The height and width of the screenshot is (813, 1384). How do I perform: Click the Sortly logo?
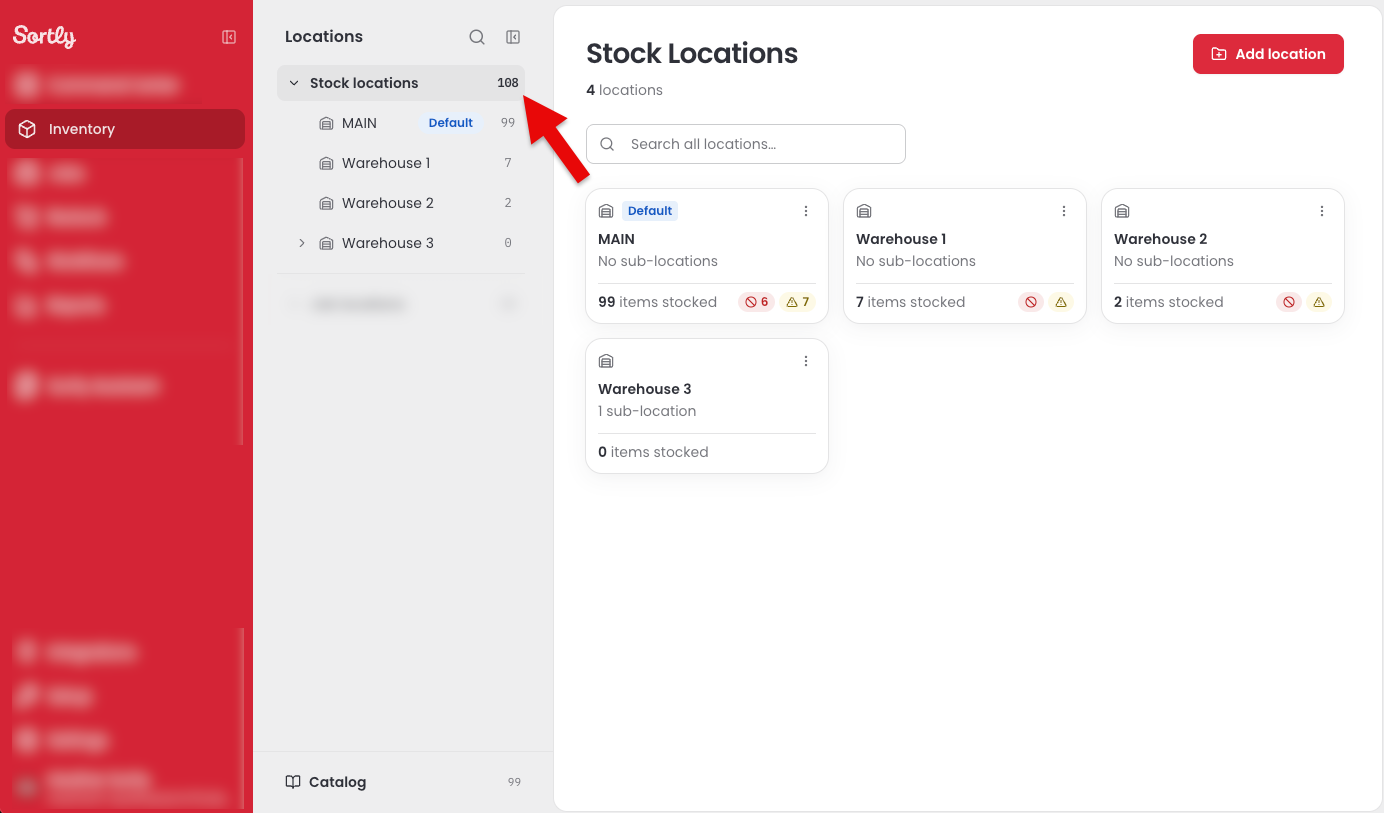tap(44, 36)
